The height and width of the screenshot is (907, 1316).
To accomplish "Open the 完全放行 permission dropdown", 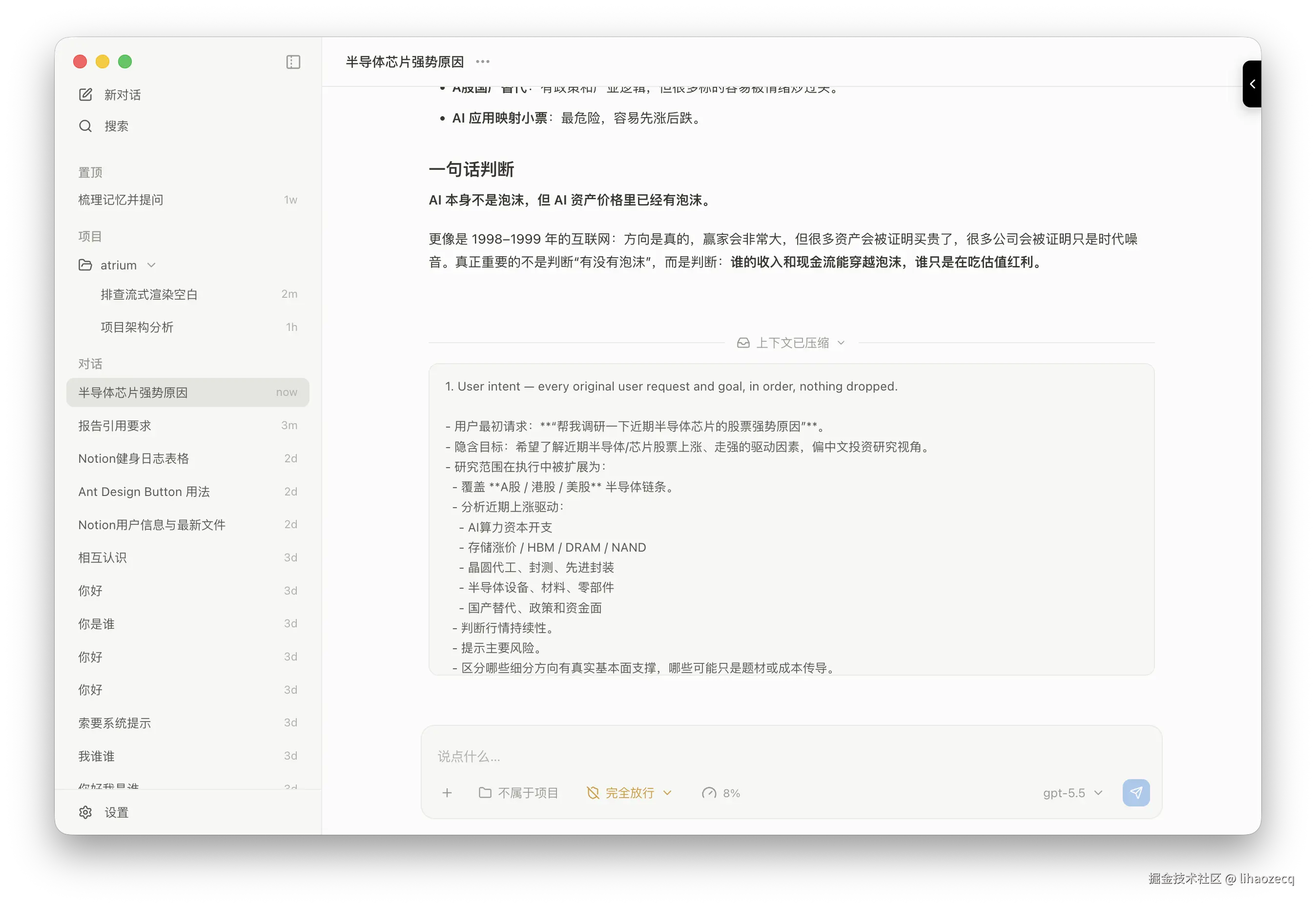I will pos(629,793).
